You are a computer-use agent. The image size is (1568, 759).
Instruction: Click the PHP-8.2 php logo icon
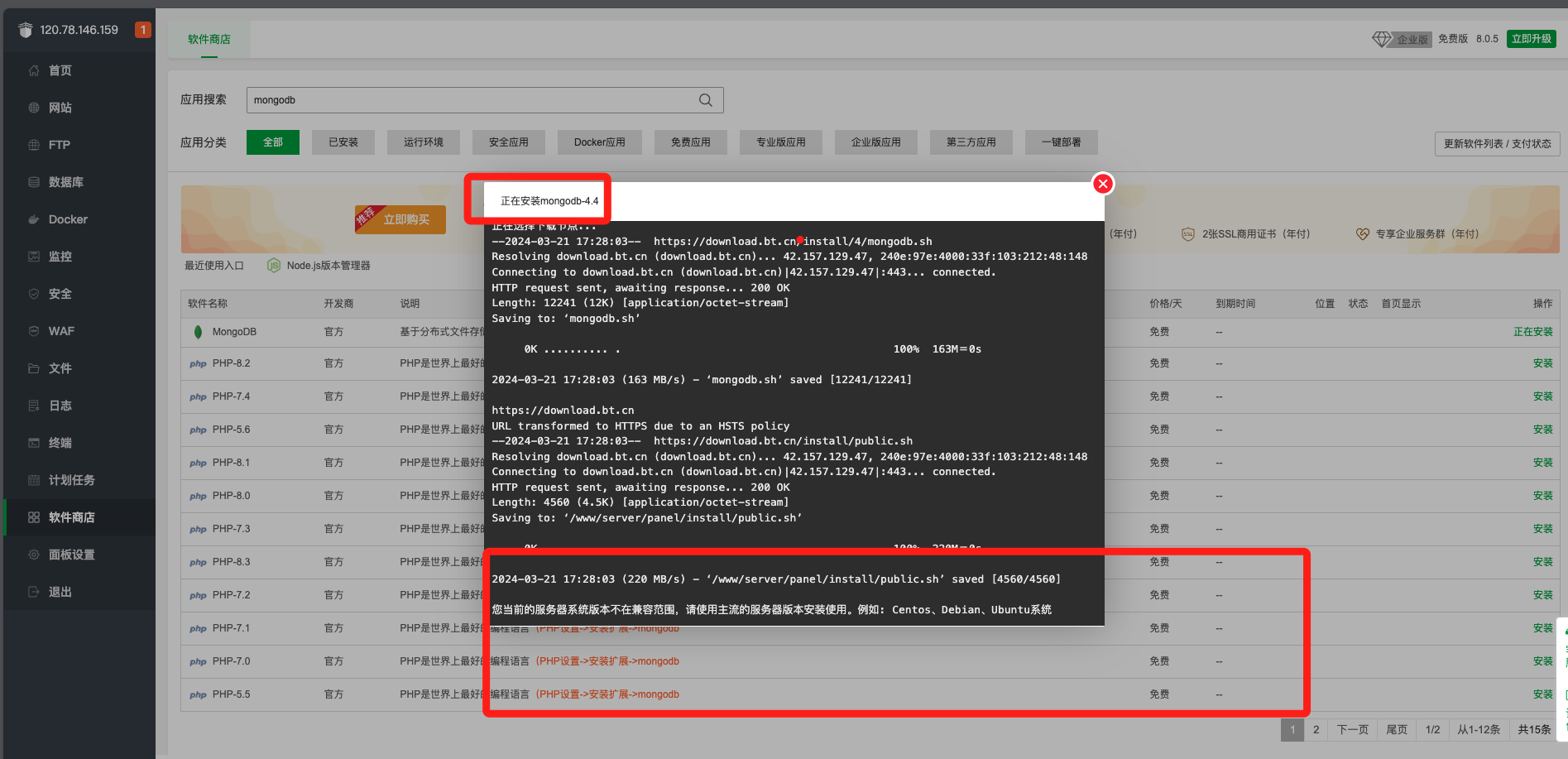click(x=198, y=363)
